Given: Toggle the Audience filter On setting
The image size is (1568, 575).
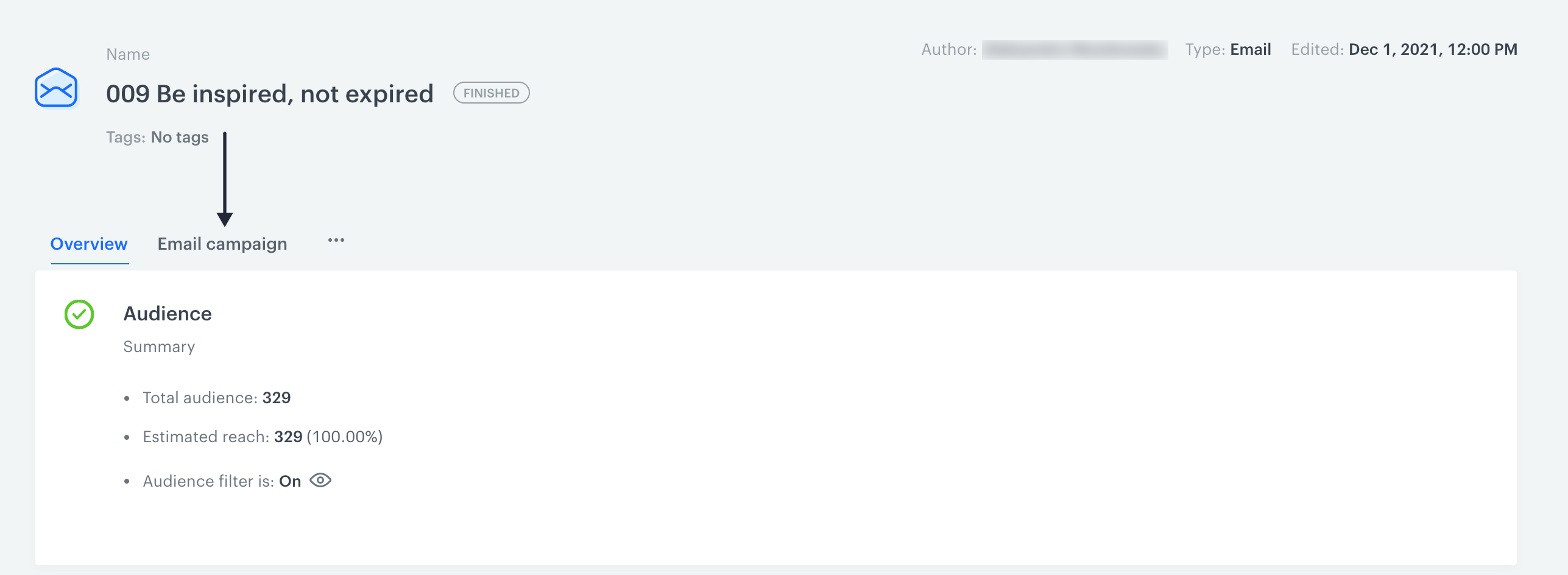Looking at the screenshot, I should pos(289,481).
